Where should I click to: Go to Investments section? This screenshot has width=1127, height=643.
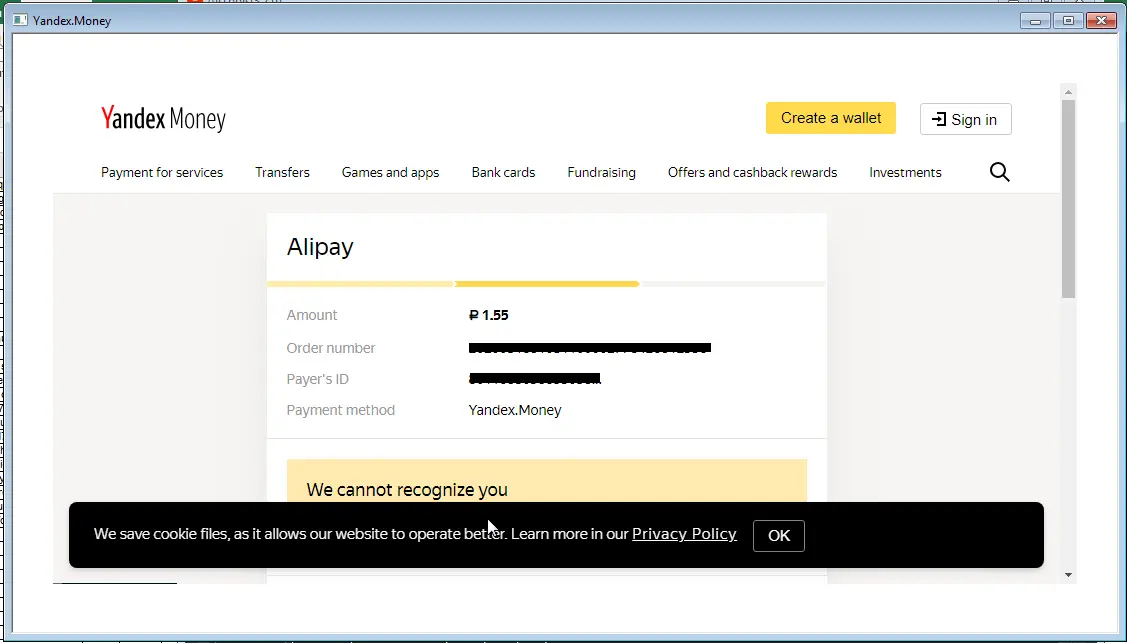click(905, 172)
